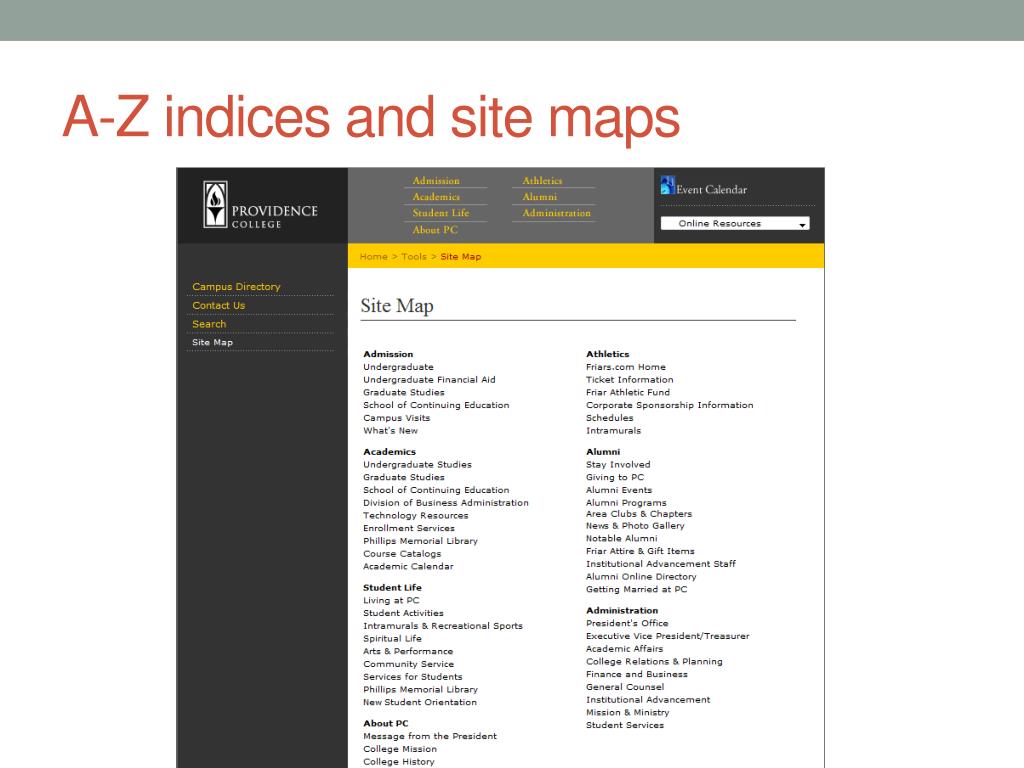Open General Counsel link
This screenshot has width=1024, height=768.
pos(625,687)
